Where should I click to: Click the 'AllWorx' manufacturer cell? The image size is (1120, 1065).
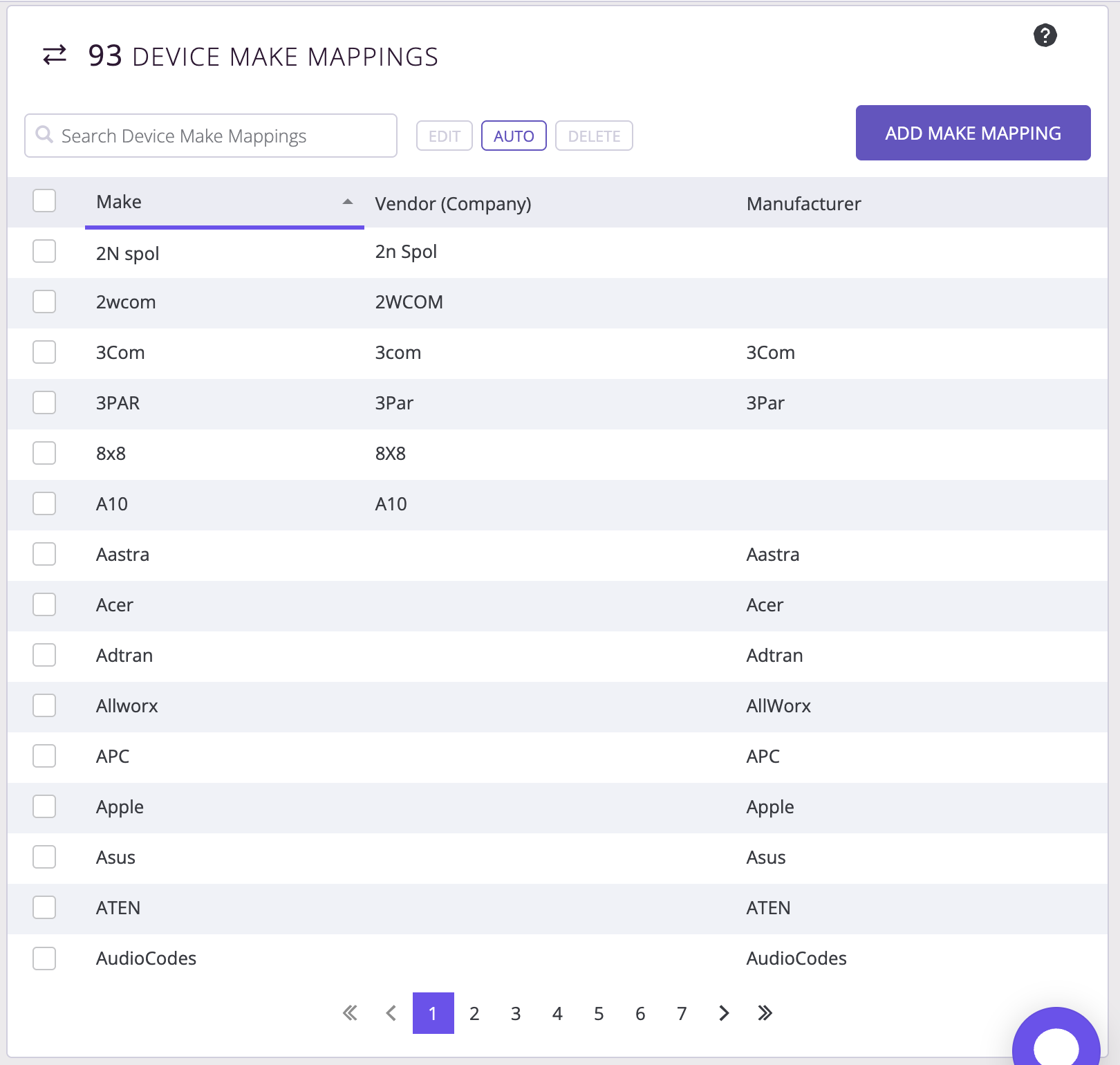tap(778, 705)
